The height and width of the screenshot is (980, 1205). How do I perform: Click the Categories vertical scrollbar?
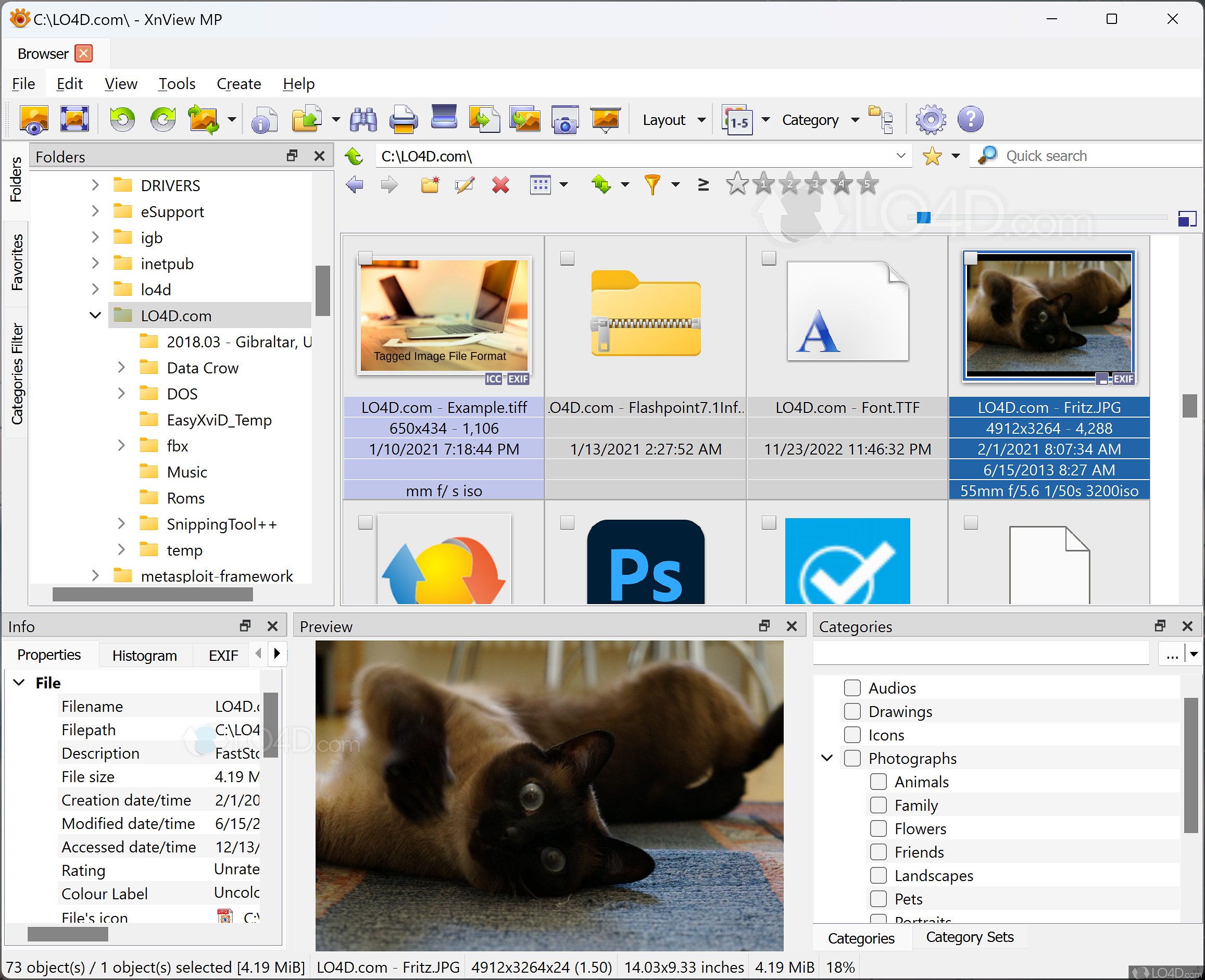coord(1191,765)
